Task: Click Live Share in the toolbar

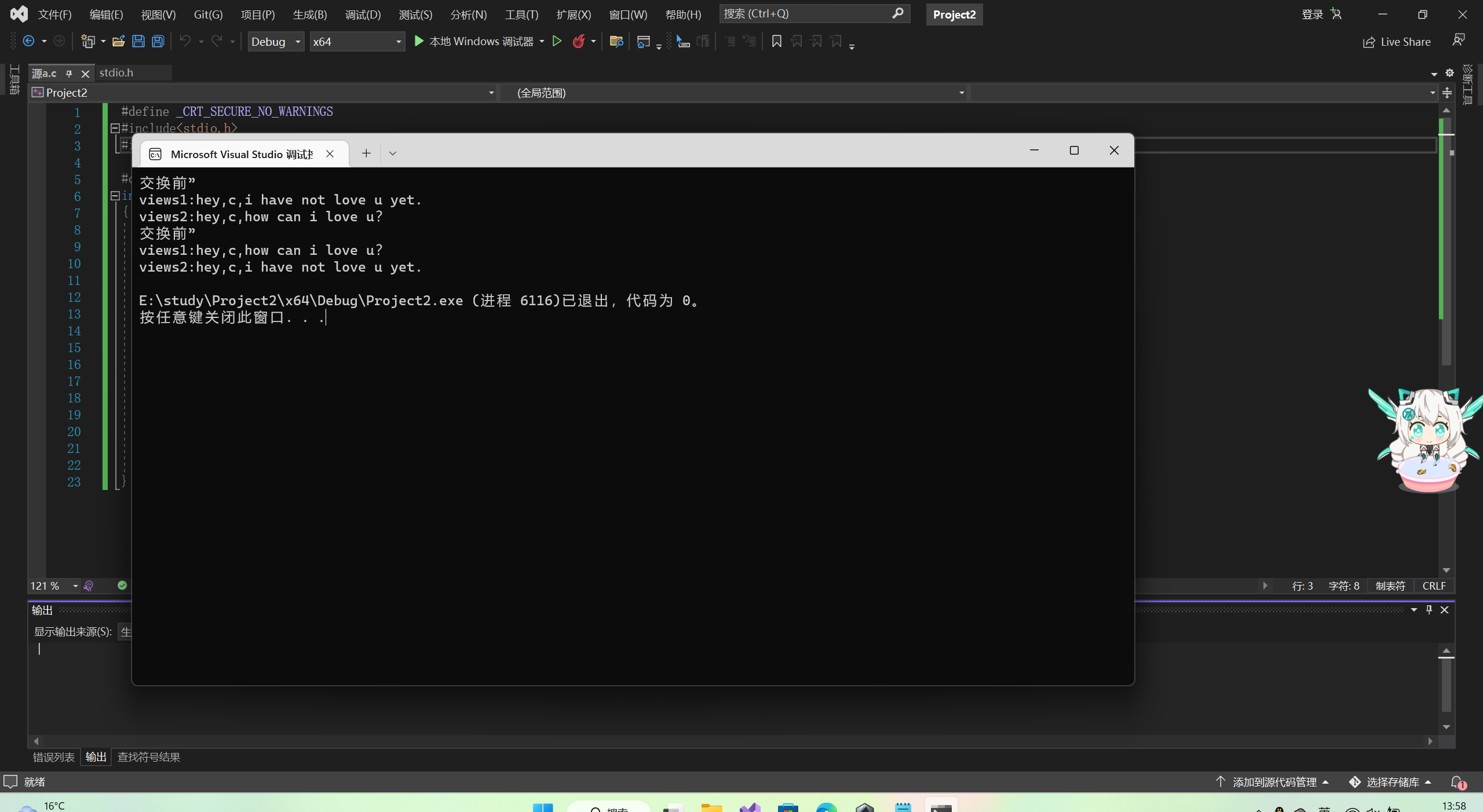Action: [1397, 42]
